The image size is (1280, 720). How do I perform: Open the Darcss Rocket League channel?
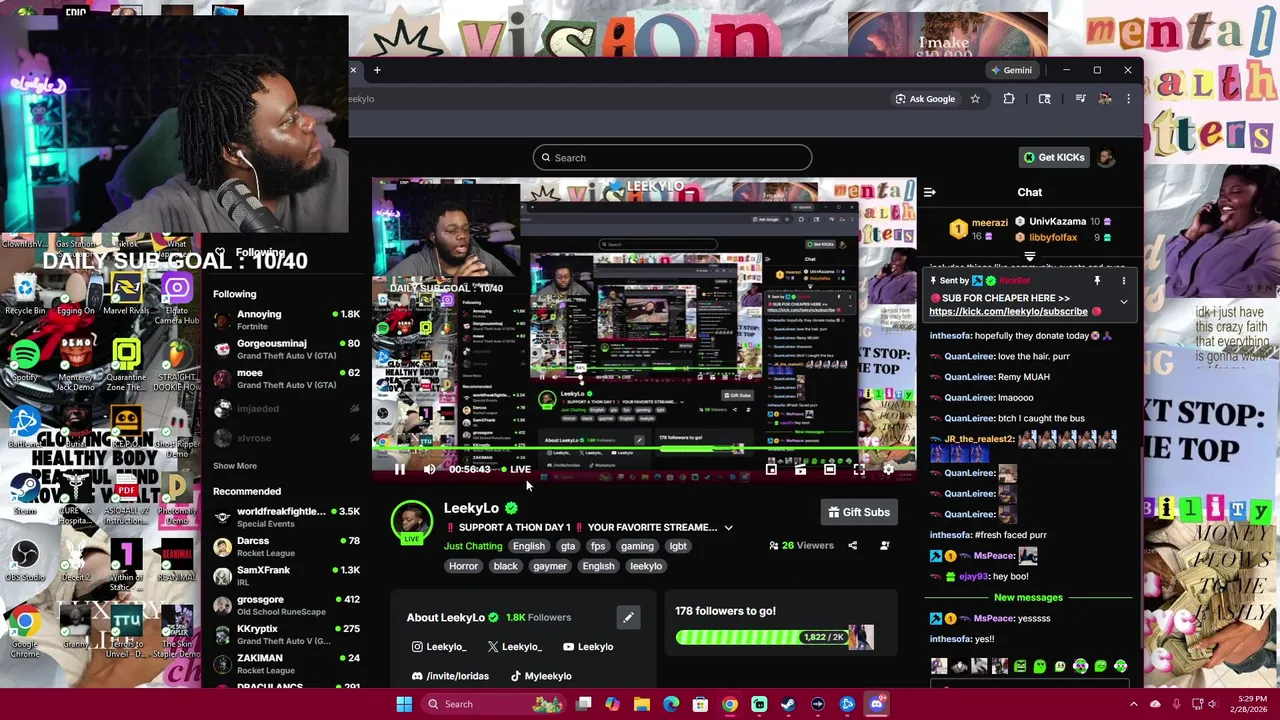pos(285,546)
